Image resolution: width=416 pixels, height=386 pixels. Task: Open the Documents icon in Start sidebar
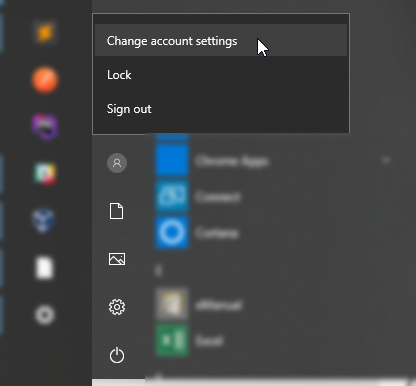(117, 211)
